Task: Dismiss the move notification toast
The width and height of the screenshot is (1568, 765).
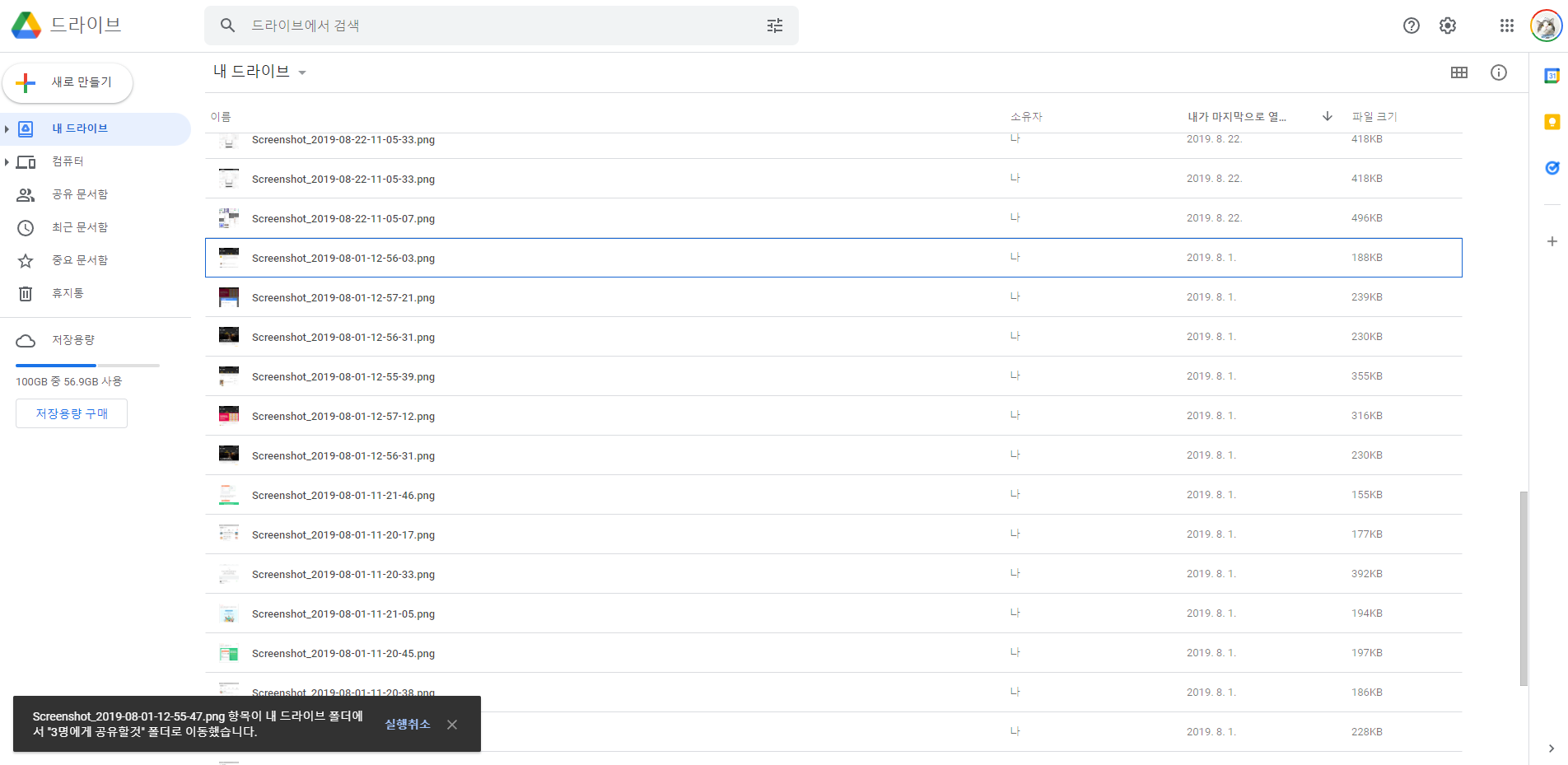Action: point(452,725)
